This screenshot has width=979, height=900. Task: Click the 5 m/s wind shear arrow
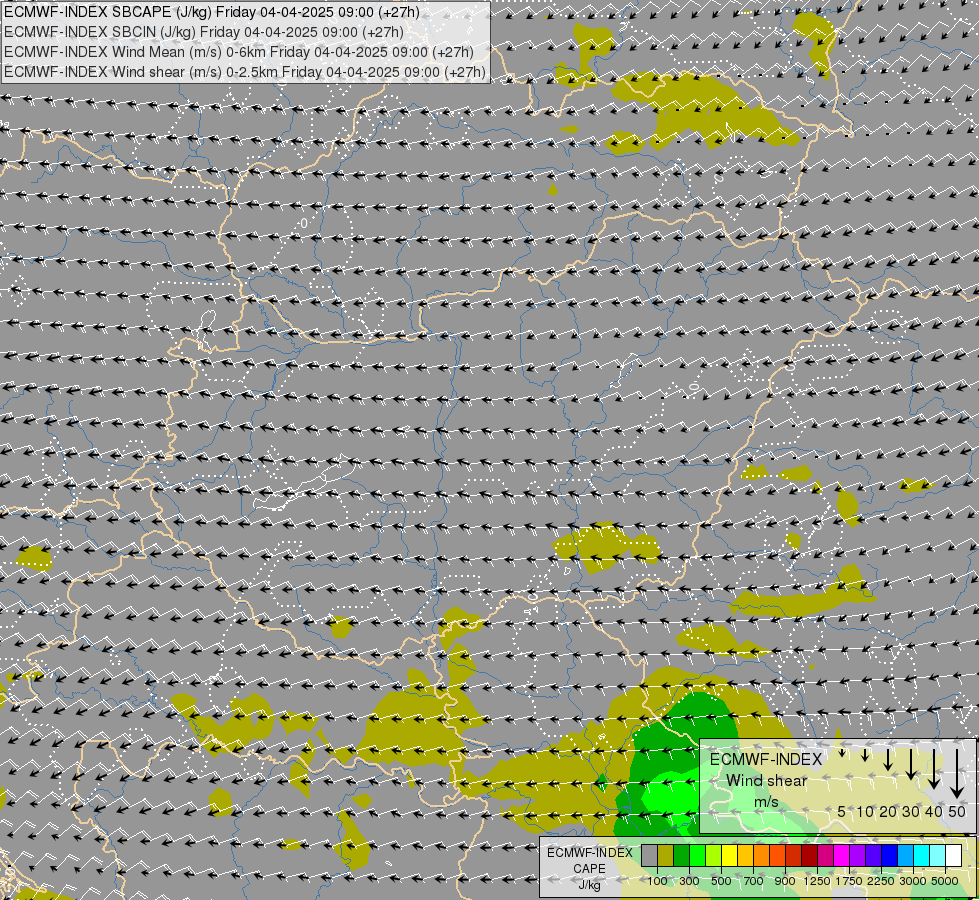click(x=842, y=753)
